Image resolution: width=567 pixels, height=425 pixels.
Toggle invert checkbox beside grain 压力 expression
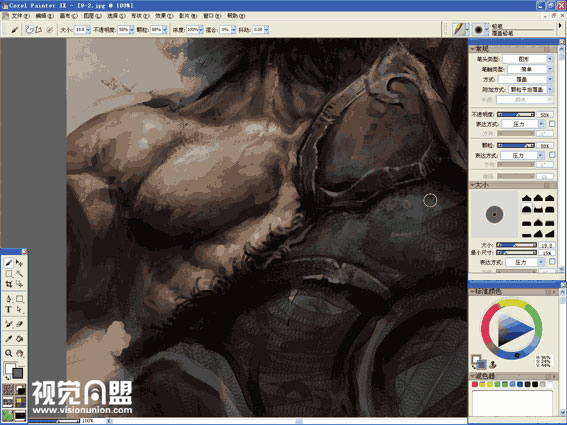point(552,155)
